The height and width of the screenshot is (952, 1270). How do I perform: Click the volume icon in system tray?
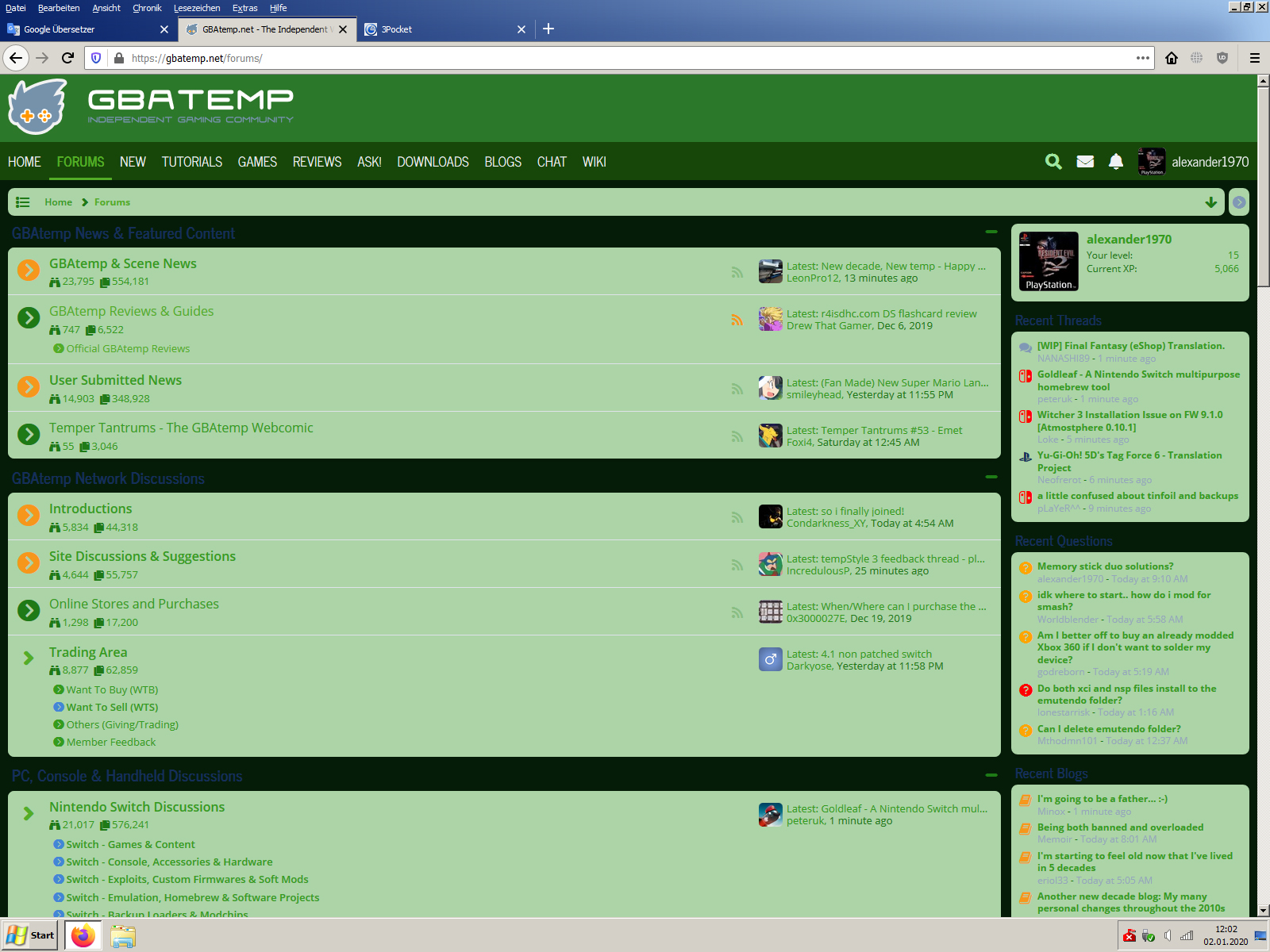[1168, 936]
